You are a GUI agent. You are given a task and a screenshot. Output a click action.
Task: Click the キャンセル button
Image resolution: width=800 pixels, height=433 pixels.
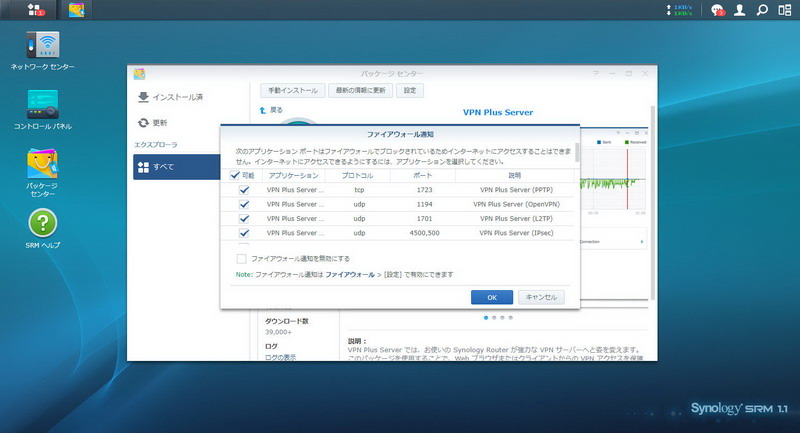[541, 297]
